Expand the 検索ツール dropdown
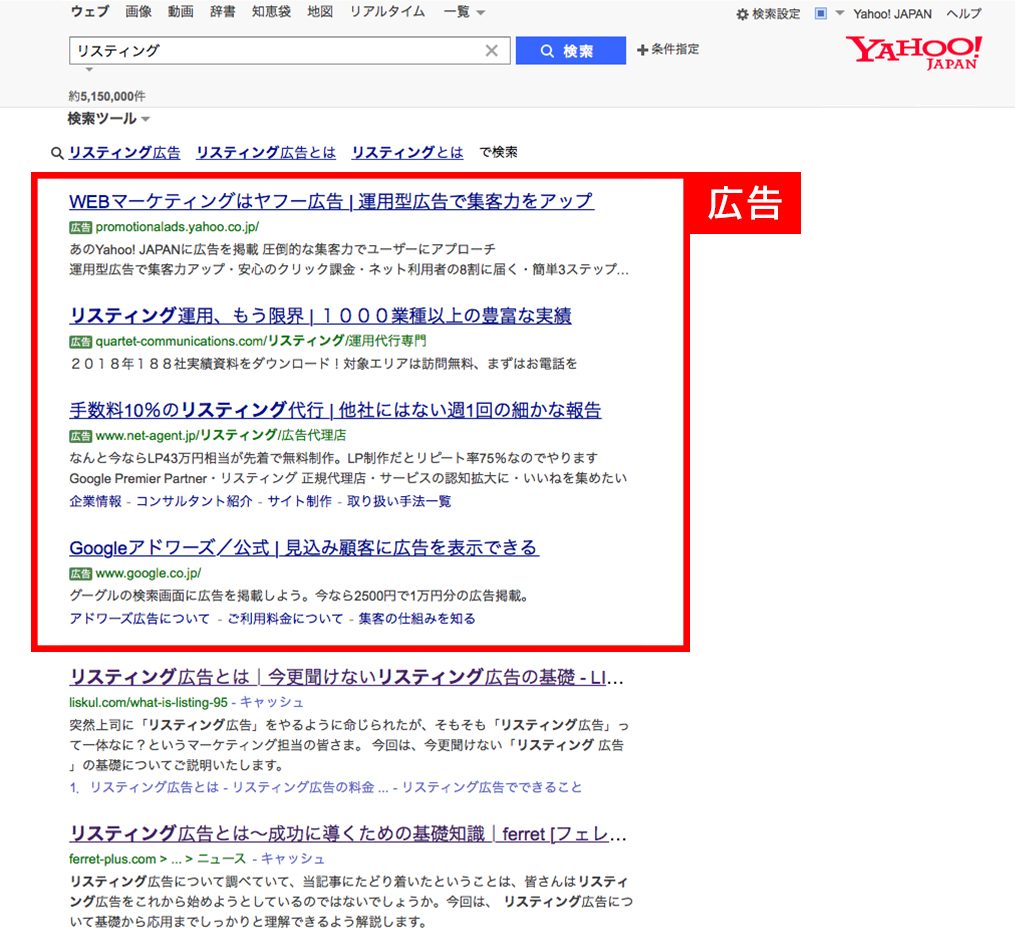 [109, 118]
